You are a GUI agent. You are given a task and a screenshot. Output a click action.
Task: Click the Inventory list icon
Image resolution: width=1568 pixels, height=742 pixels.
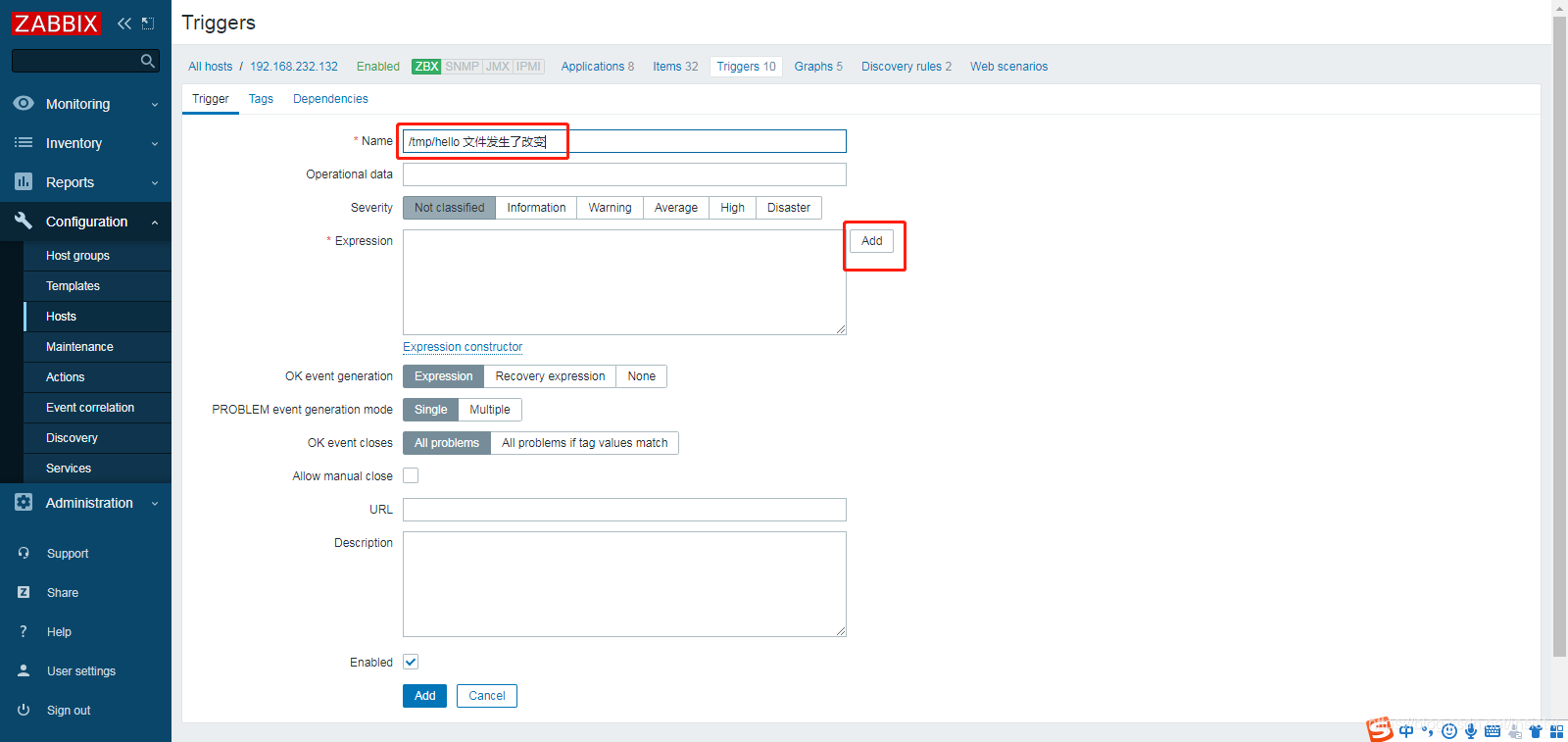click(24, 142)
